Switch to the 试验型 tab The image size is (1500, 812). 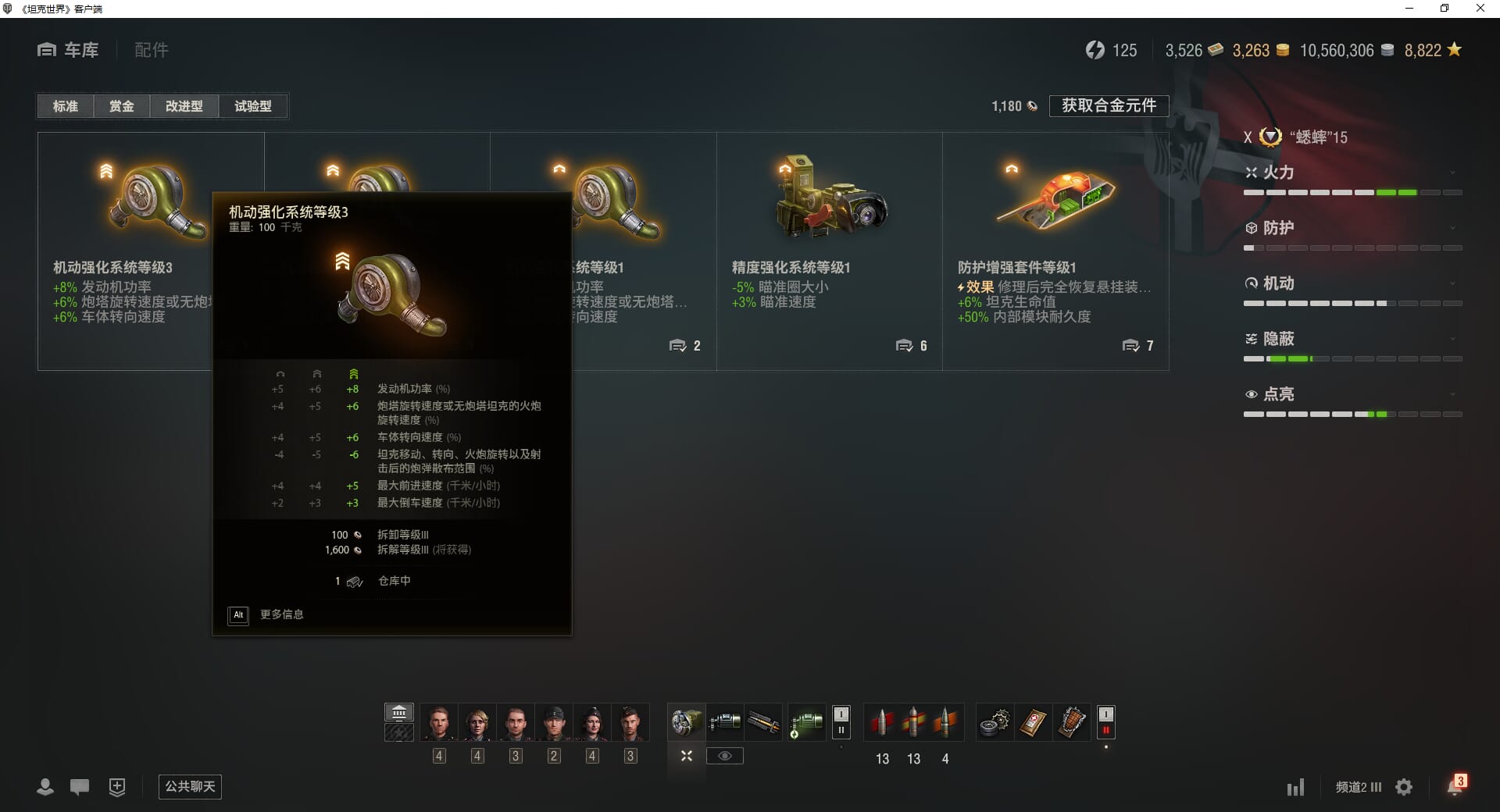[x=253, y=106]
